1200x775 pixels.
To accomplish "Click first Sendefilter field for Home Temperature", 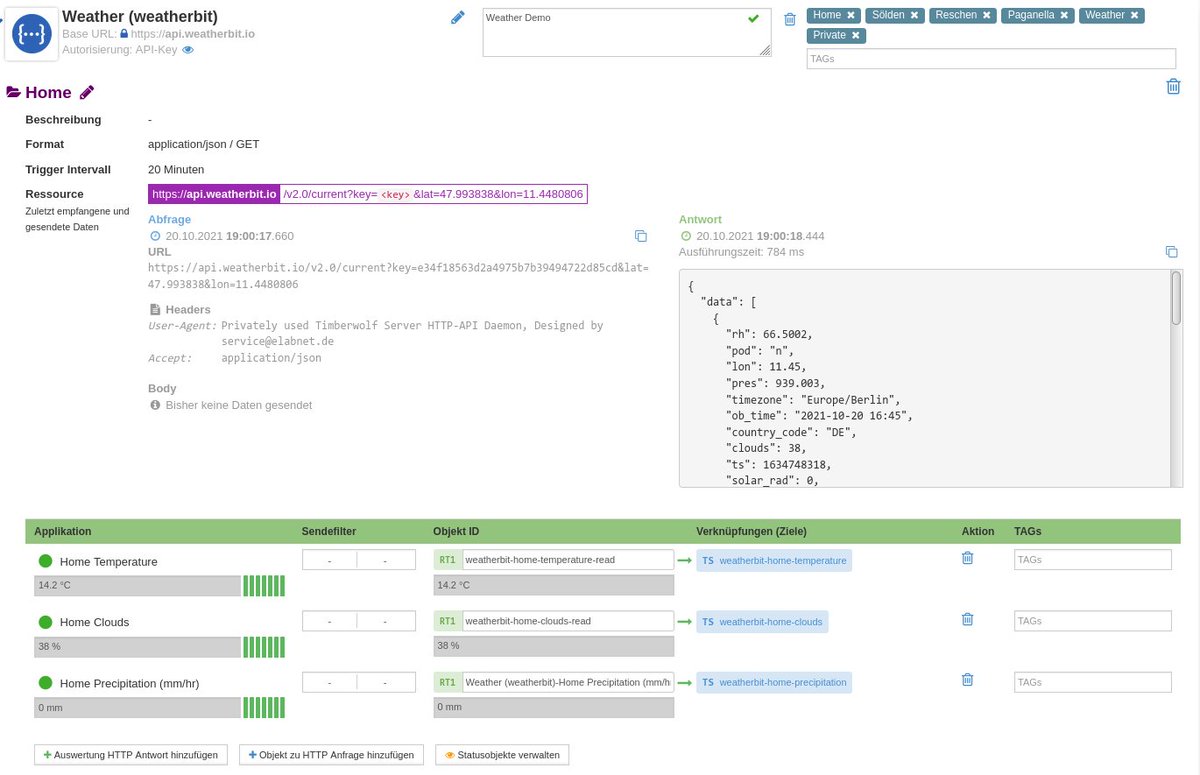I will [x=330, y=561].
